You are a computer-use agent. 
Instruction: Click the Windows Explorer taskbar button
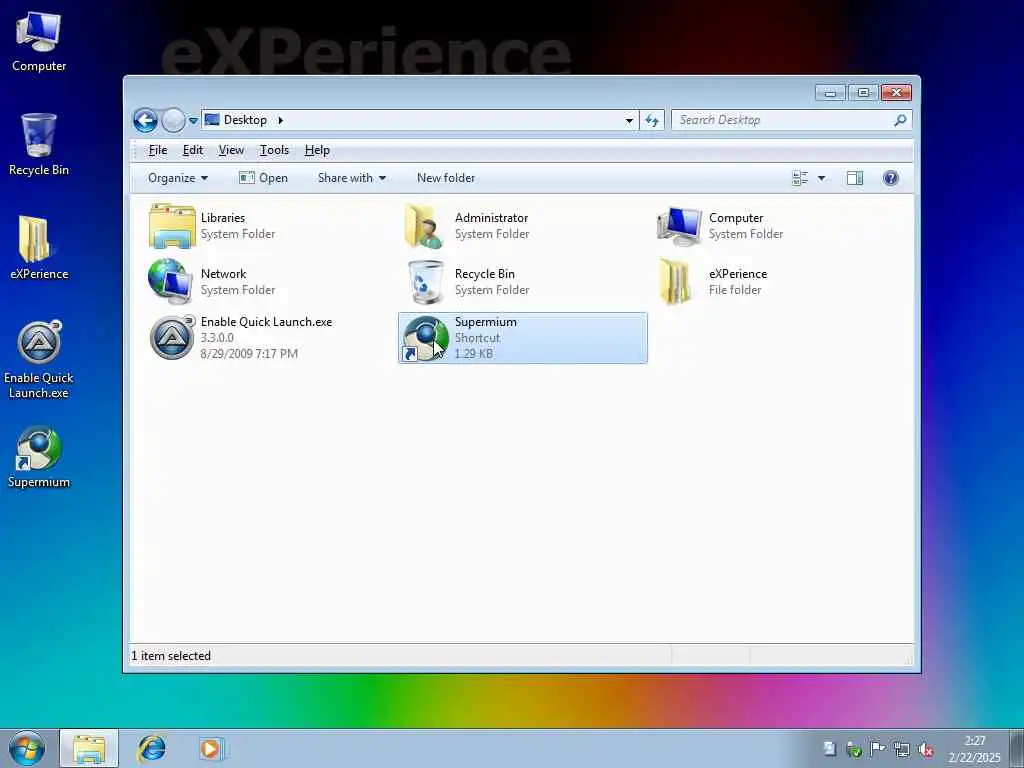pyautogui.click(x=89, y=748)
